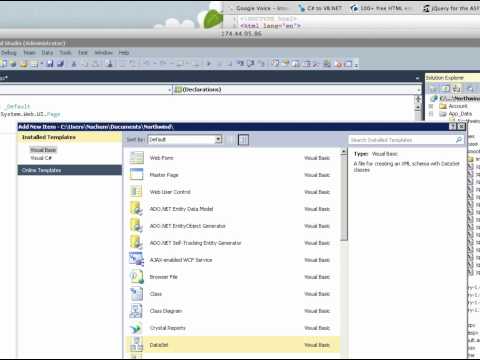The image size is (480, 360).
Task: Select the Class Diagram template icon
Action: pos(136,311)
